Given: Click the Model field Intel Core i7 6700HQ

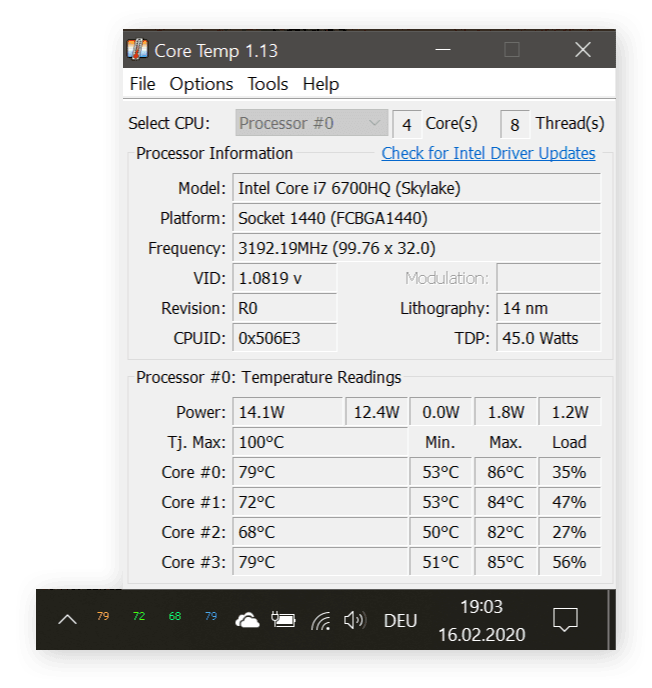Looking at the screenshot, I should pos(416,188).
